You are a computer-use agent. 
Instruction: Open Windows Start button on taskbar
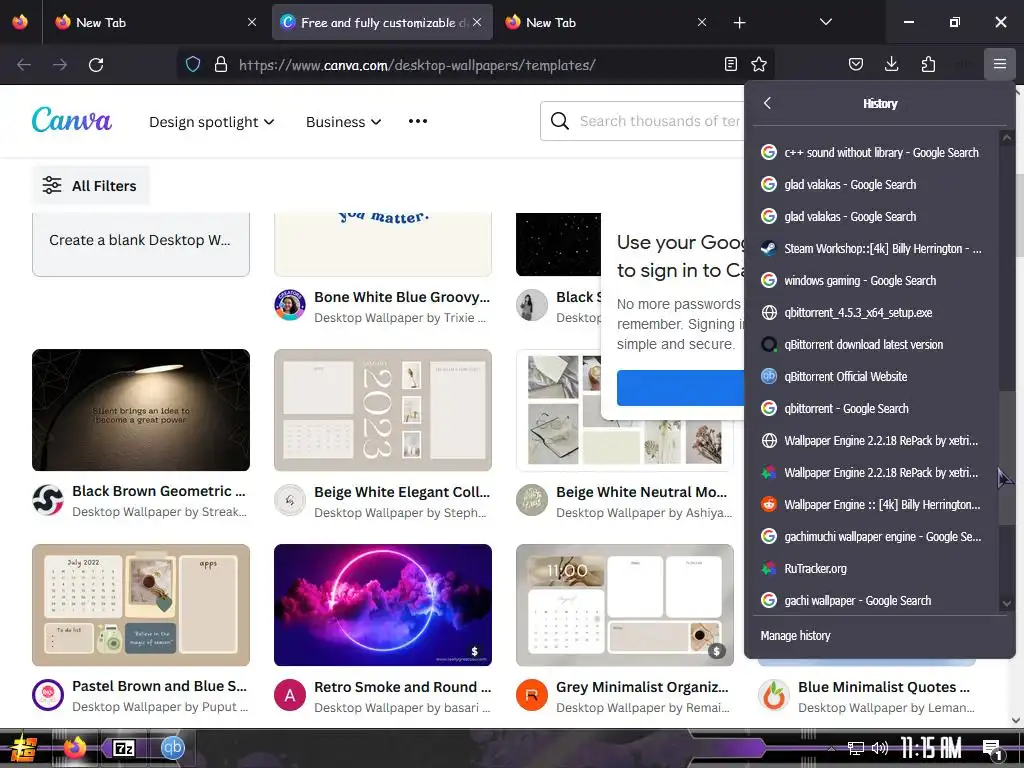[x=22, y=749]
